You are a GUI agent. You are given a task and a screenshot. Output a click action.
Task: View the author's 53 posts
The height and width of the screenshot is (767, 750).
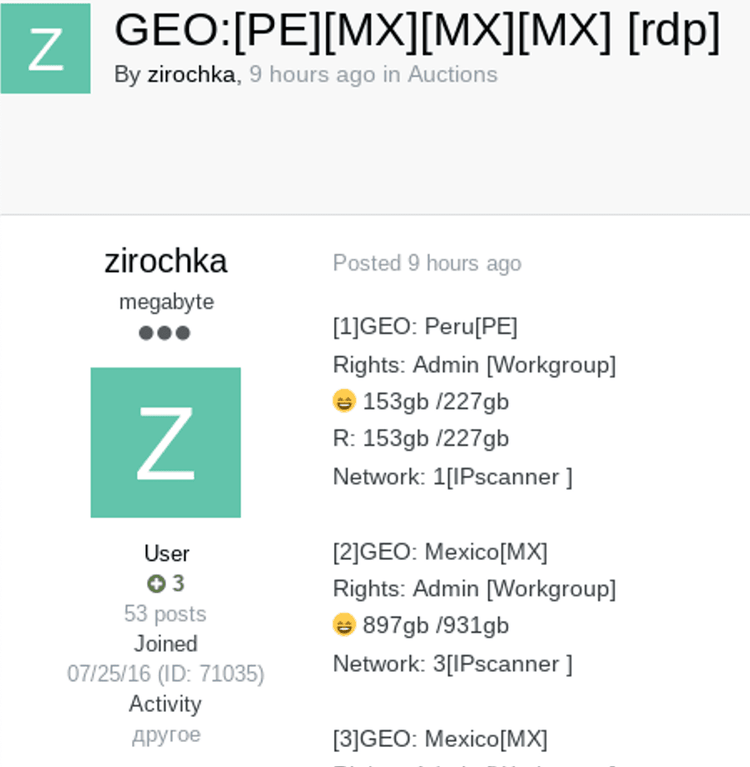click(165, 614)
